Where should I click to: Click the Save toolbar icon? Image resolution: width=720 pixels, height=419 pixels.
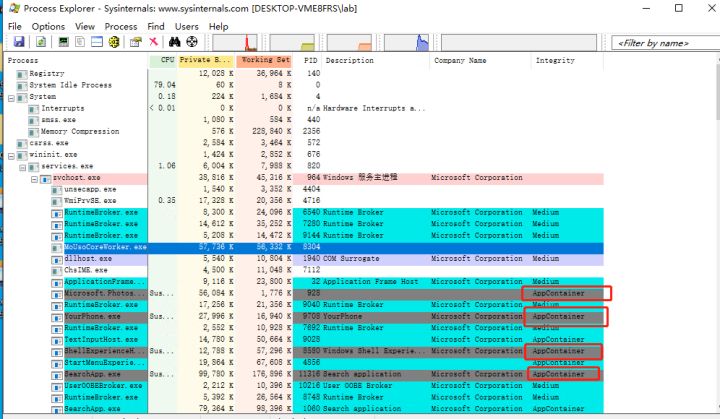tap(19, 42)
